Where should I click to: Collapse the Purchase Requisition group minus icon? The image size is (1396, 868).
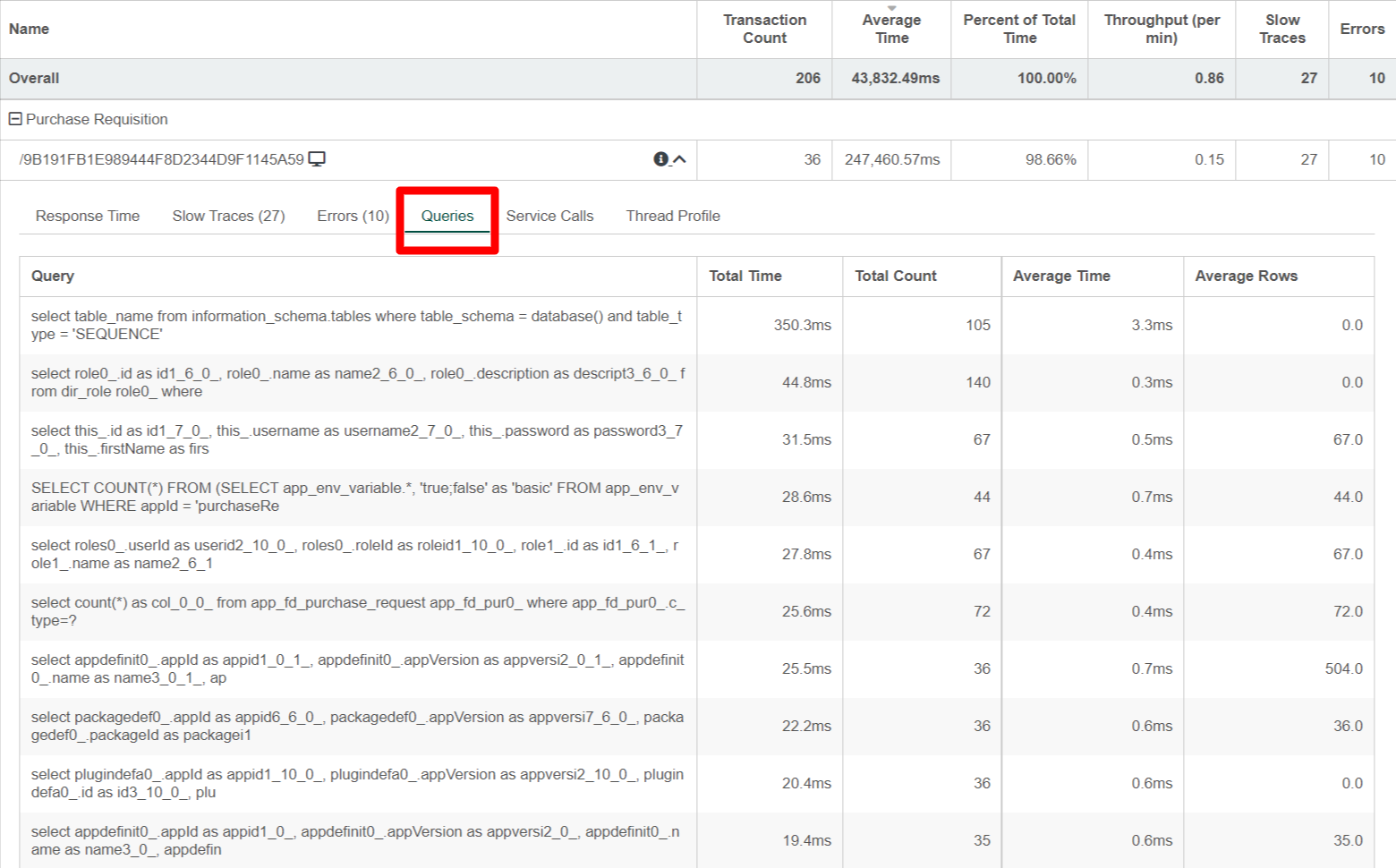(15, 119)
